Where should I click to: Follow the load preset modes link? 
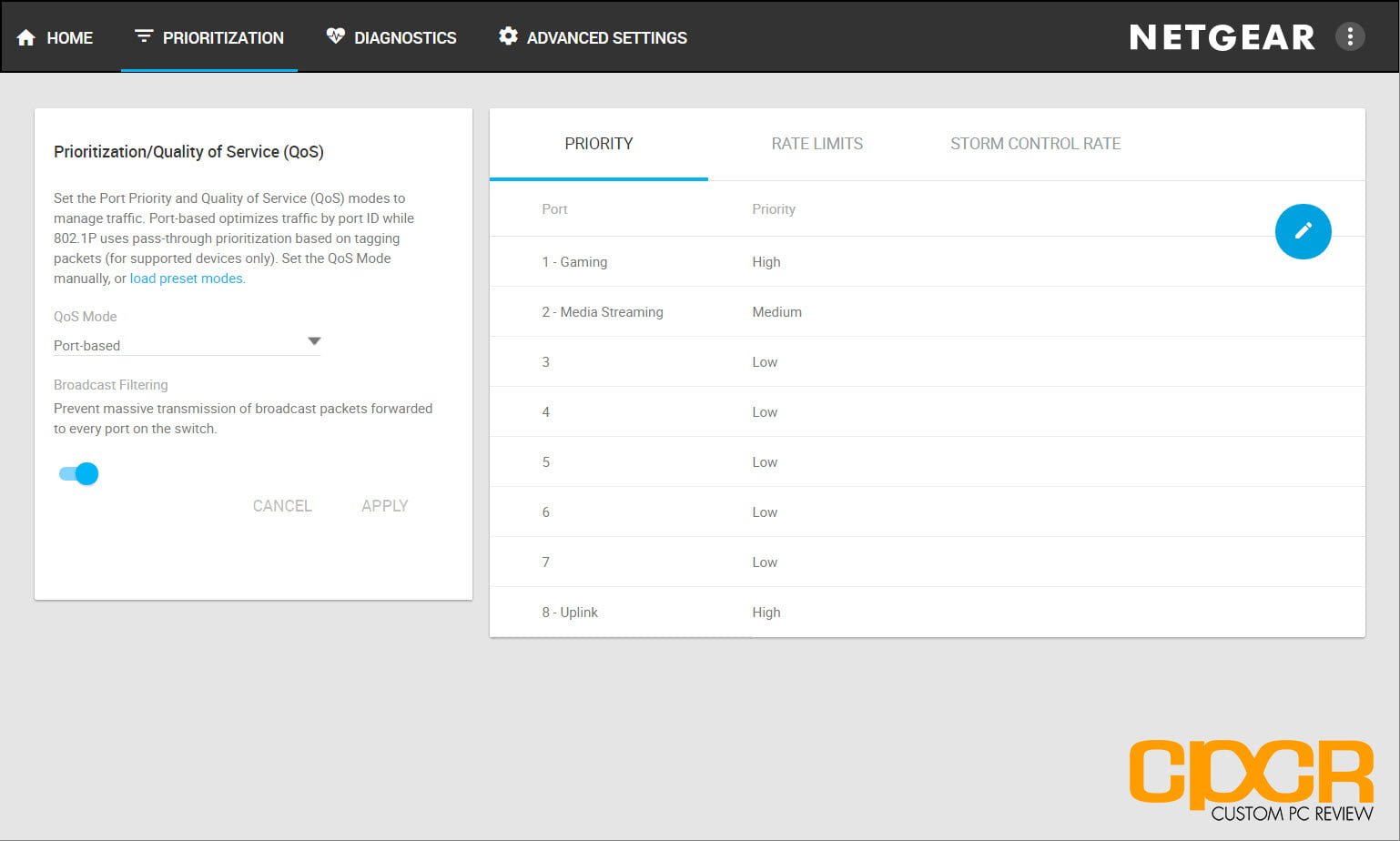click(187, 279)
